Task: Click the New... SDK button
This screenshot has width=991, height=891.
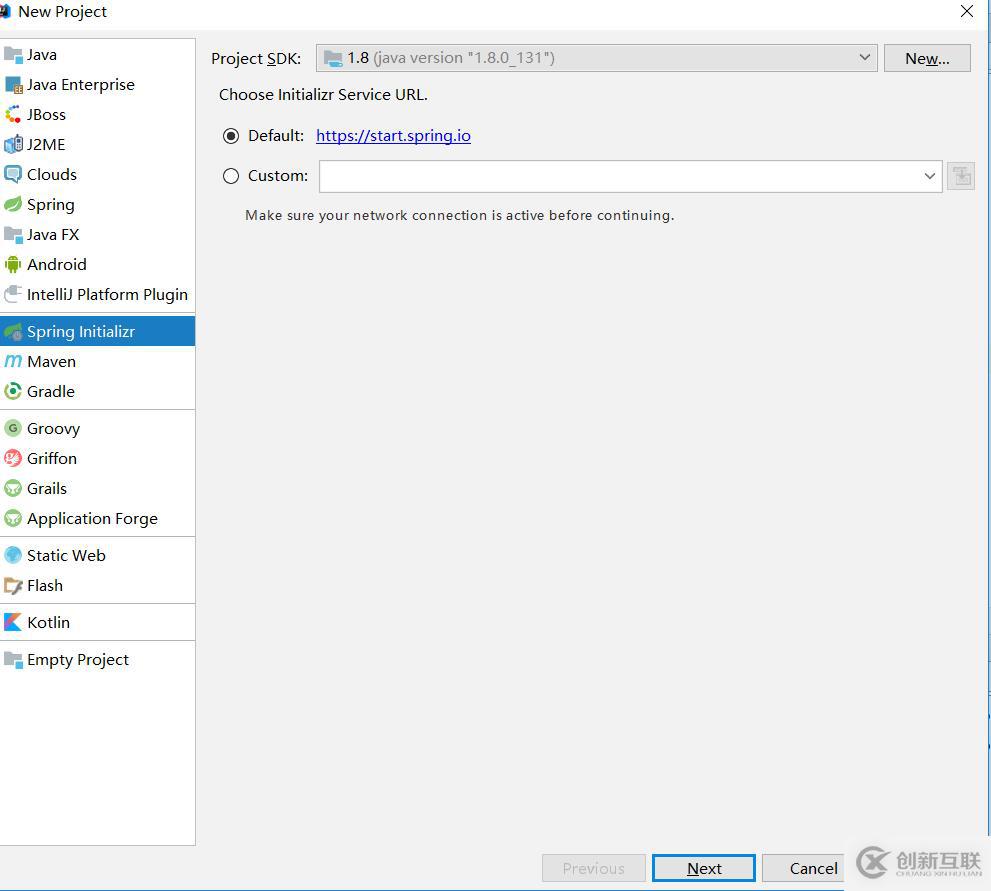Action: point(927,58)
